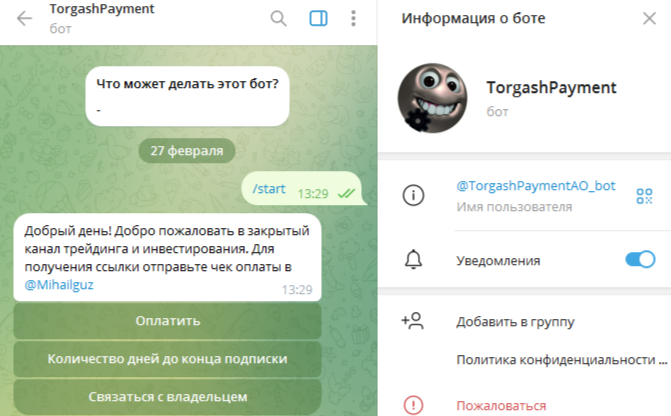This screenshot has height=416, width=671.
Task: Click the 'Информация о боте' panel title
Action: coord(473,18)
